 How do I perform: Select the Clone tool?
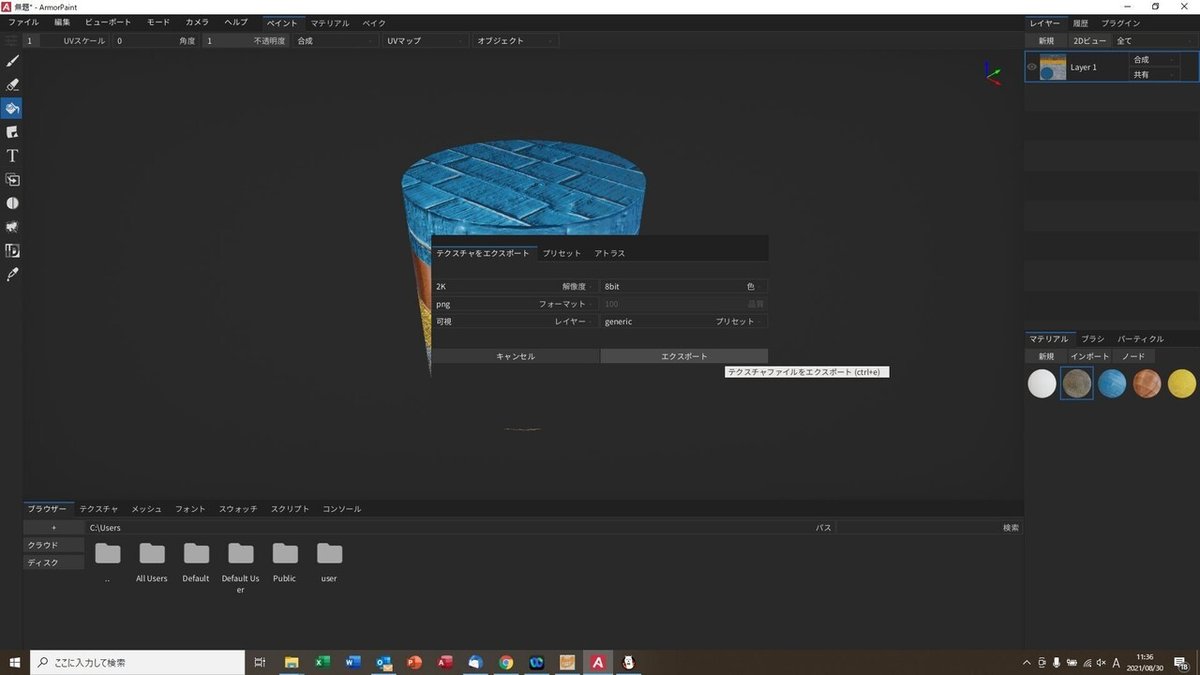(x=13, y=180)
